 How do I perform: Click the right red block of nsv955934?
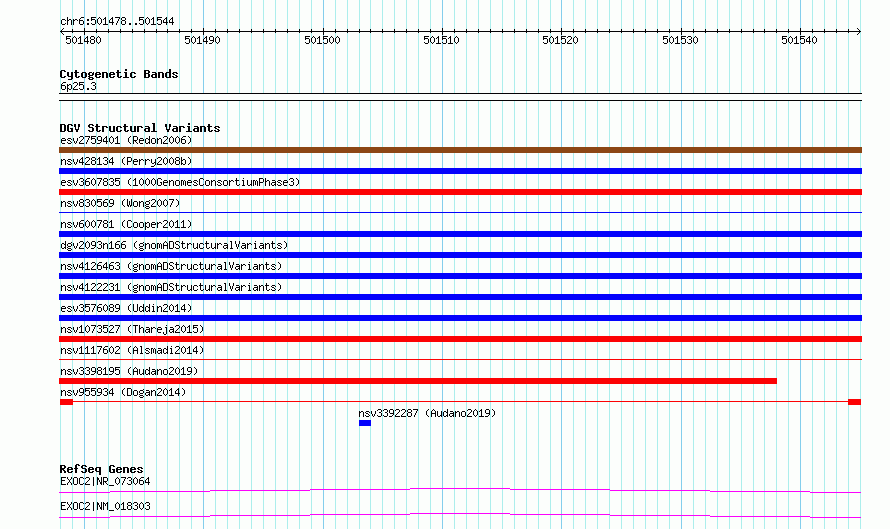coord(854,402)
